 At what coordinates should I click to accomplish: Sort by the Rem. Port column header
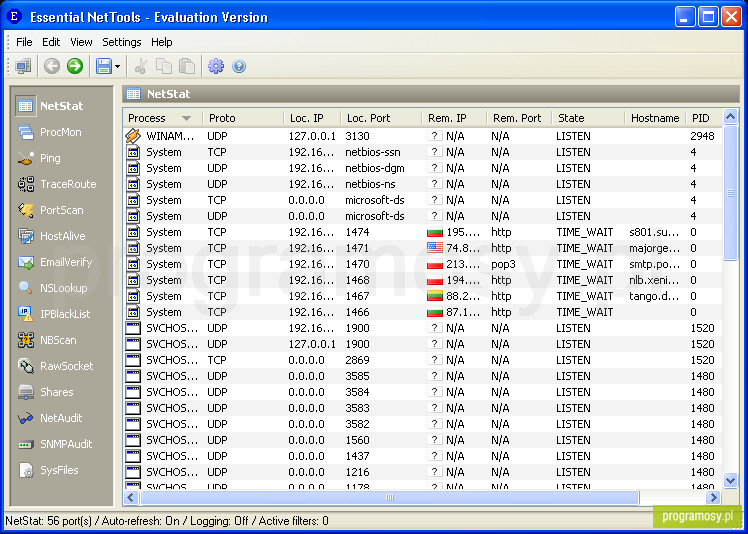coord(519,118)
